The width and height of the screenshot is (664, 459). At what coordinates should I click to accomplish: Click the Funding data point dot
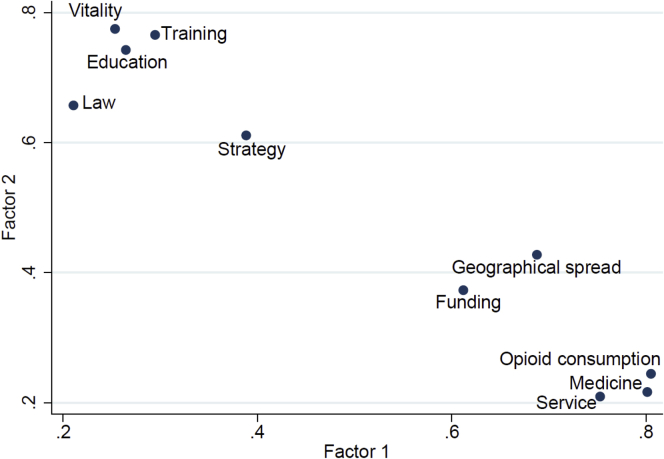463,290
